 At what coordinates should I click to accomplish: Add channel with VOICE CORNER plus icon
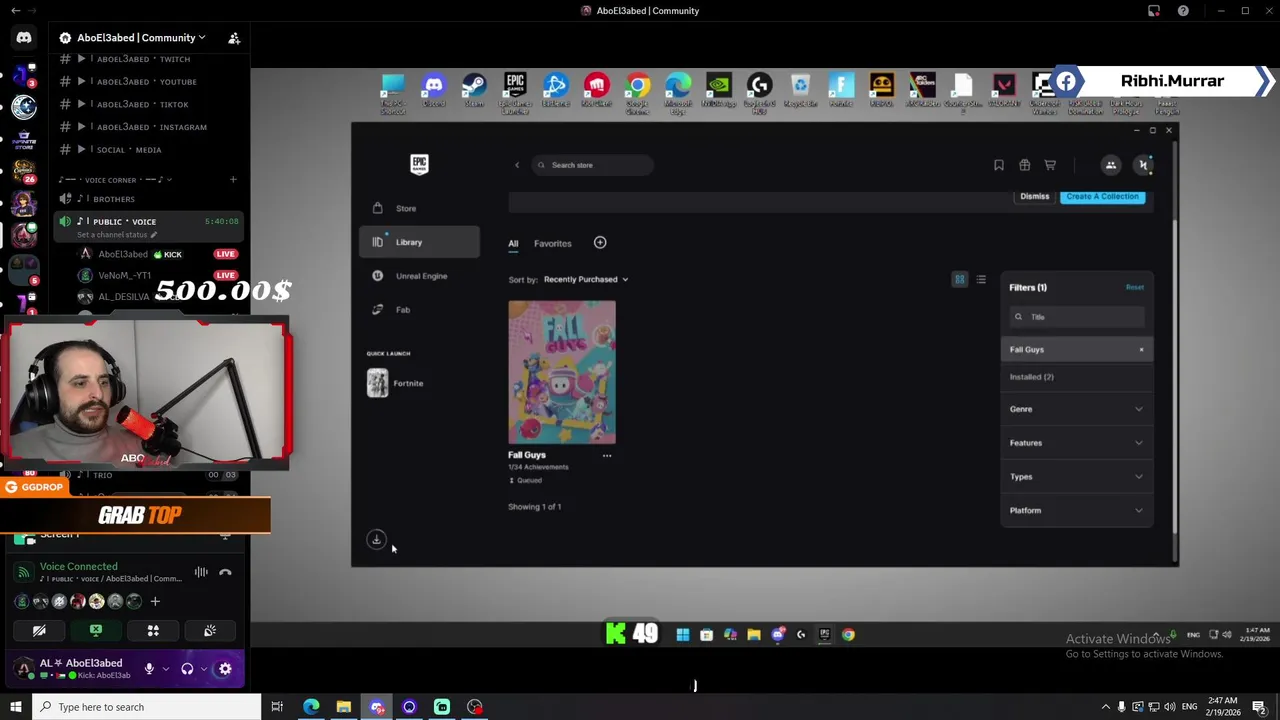(233, 180)
